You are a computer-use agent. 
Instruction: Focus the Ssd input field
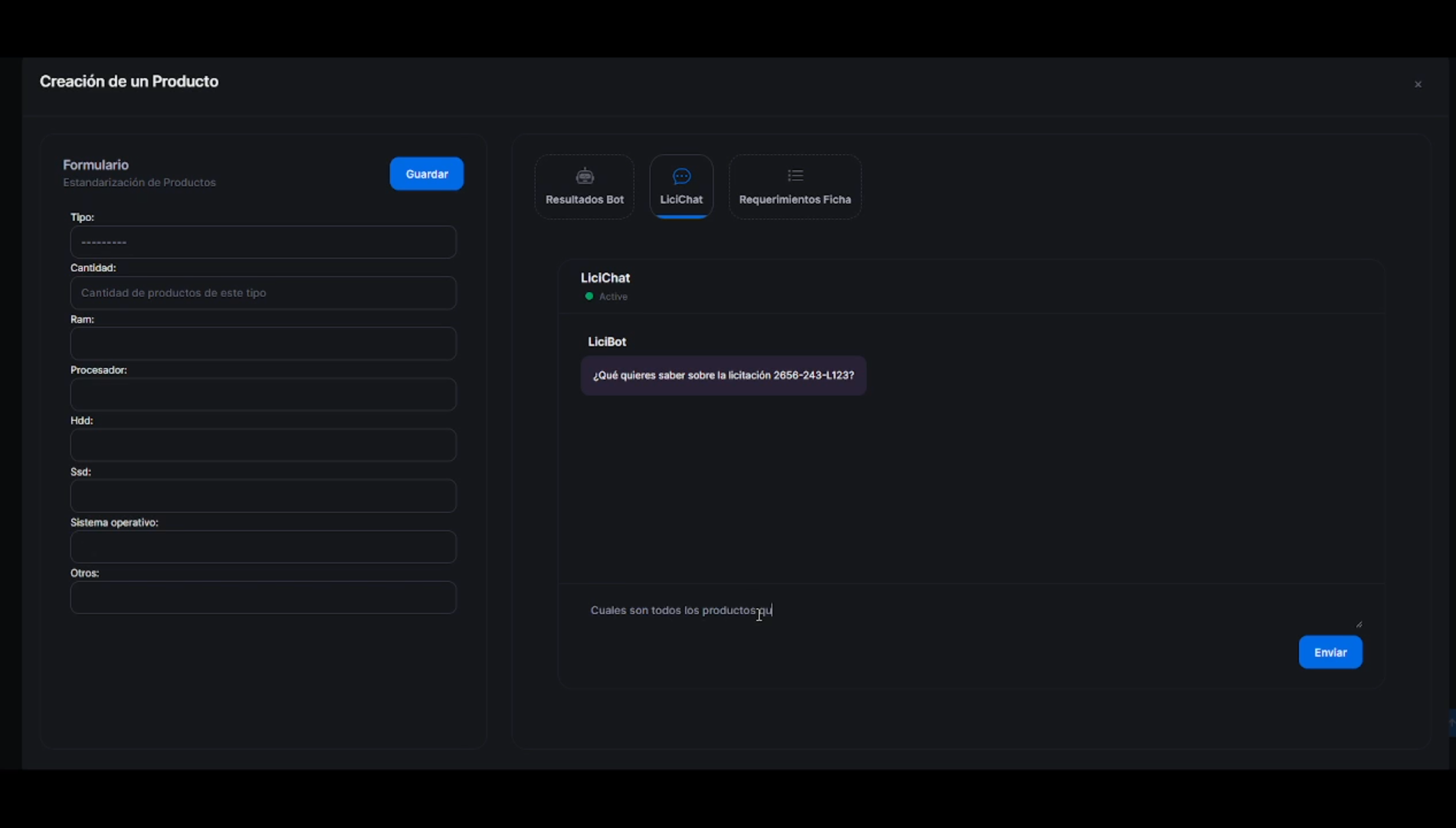coord(263,496)
